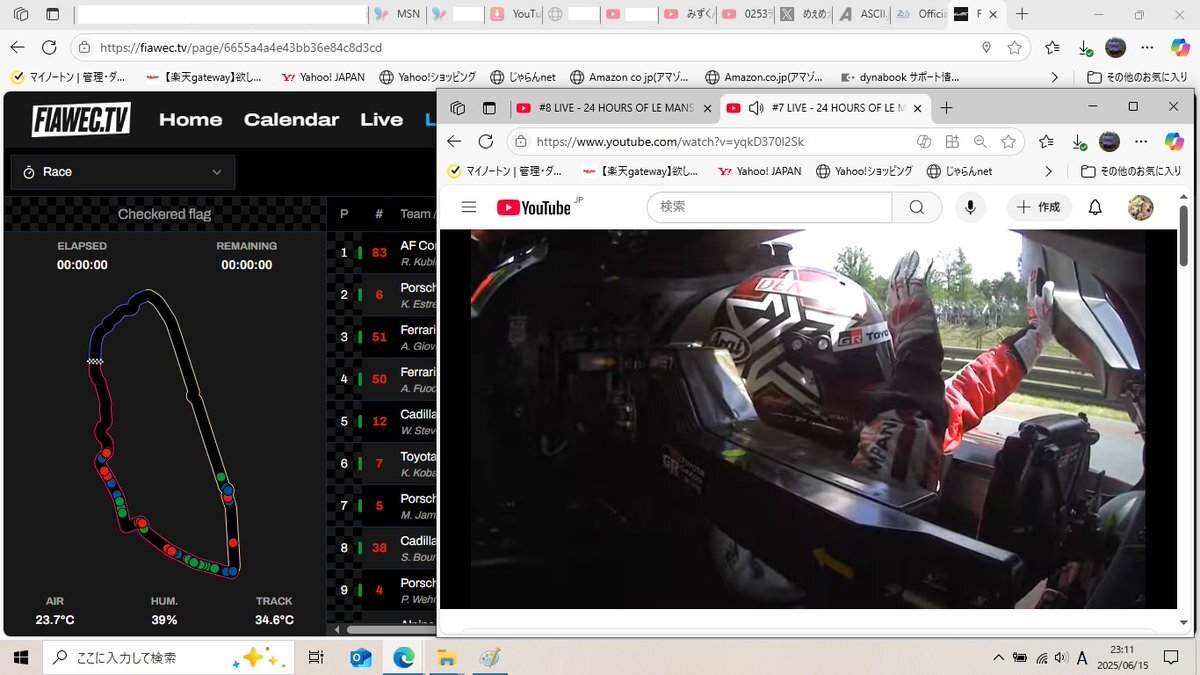Image resolution: width=1200 pixels, height=675 pixels.
Task: Open location permission icon in the fiawec.tv address bar
Action: [x=986, y=47]
